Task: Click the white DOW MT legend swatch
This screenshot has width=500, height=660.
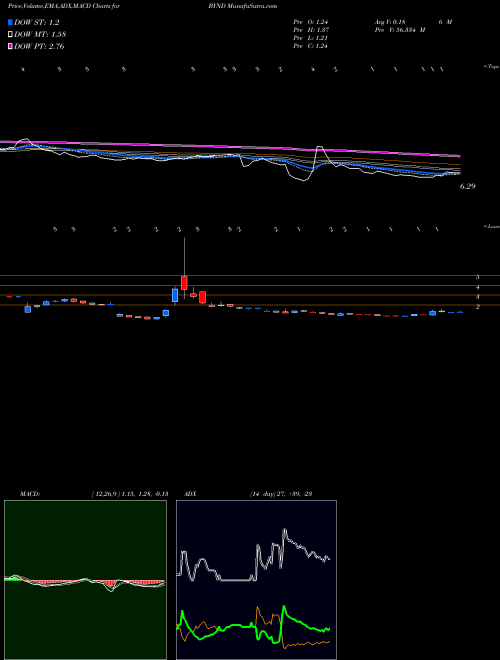Action: tap(10, 35)
